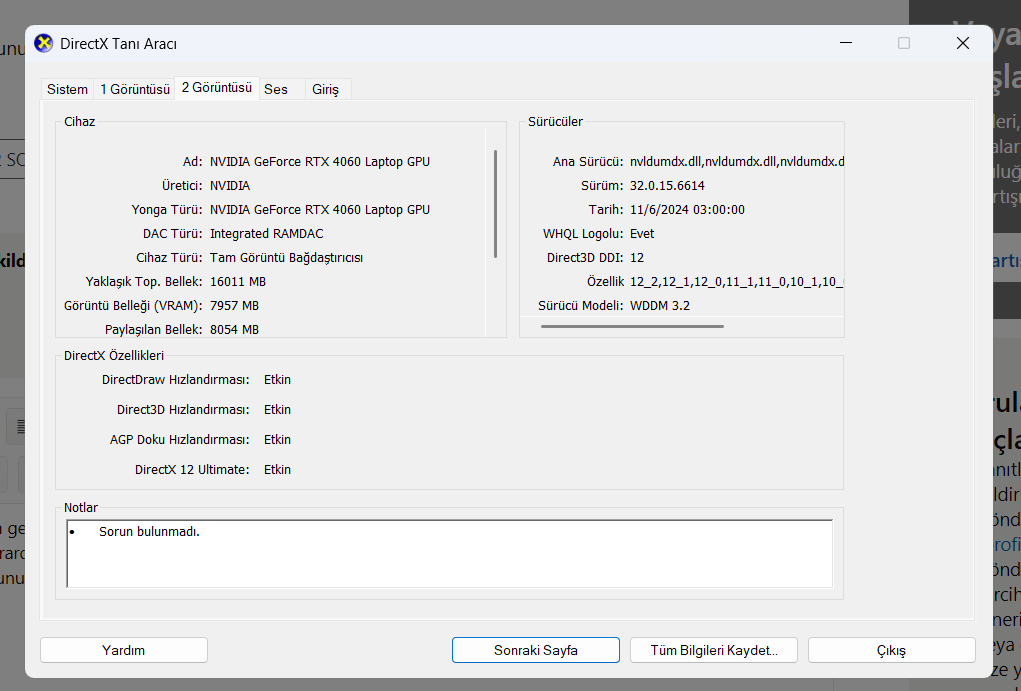Click the Çıkış button
The width and height of the screenshot is (1021, 691).
891,650
